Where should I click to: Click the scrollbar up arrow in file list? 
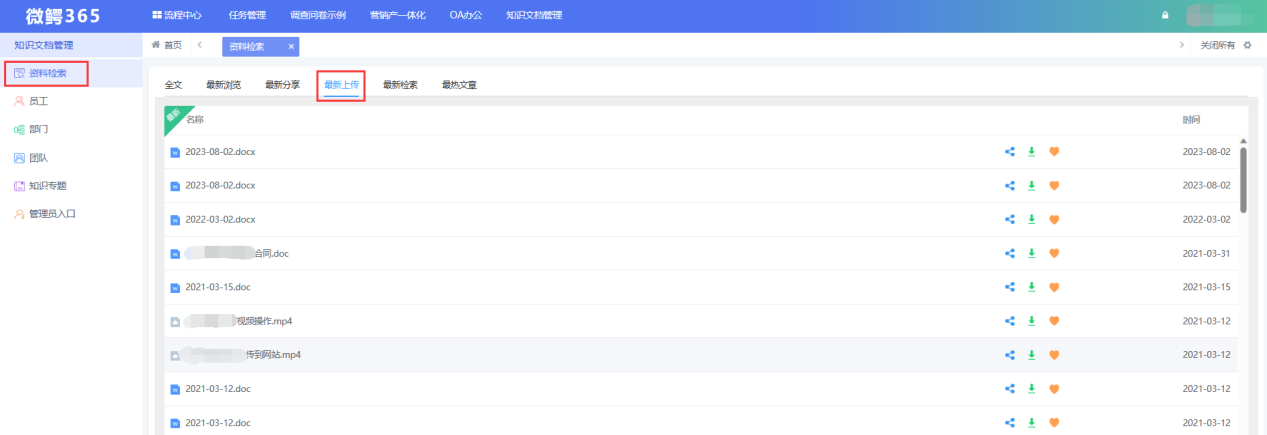1243,141
